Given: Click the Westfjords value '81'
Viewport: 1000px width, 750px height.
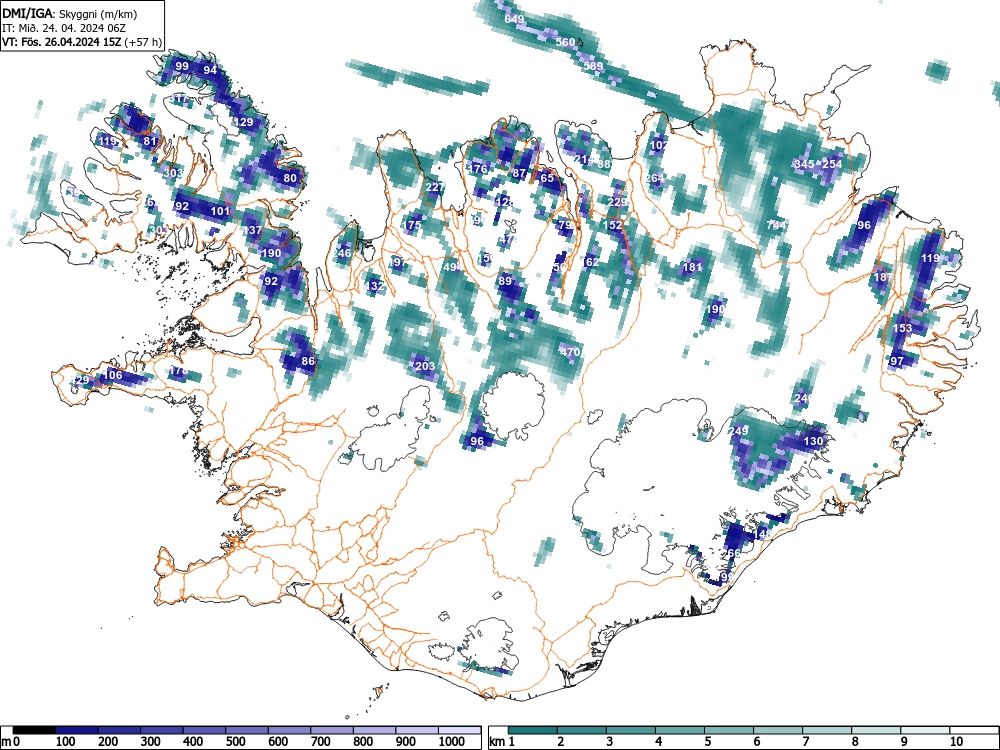Looking at the screenshot, I should (x=150, y=142).
